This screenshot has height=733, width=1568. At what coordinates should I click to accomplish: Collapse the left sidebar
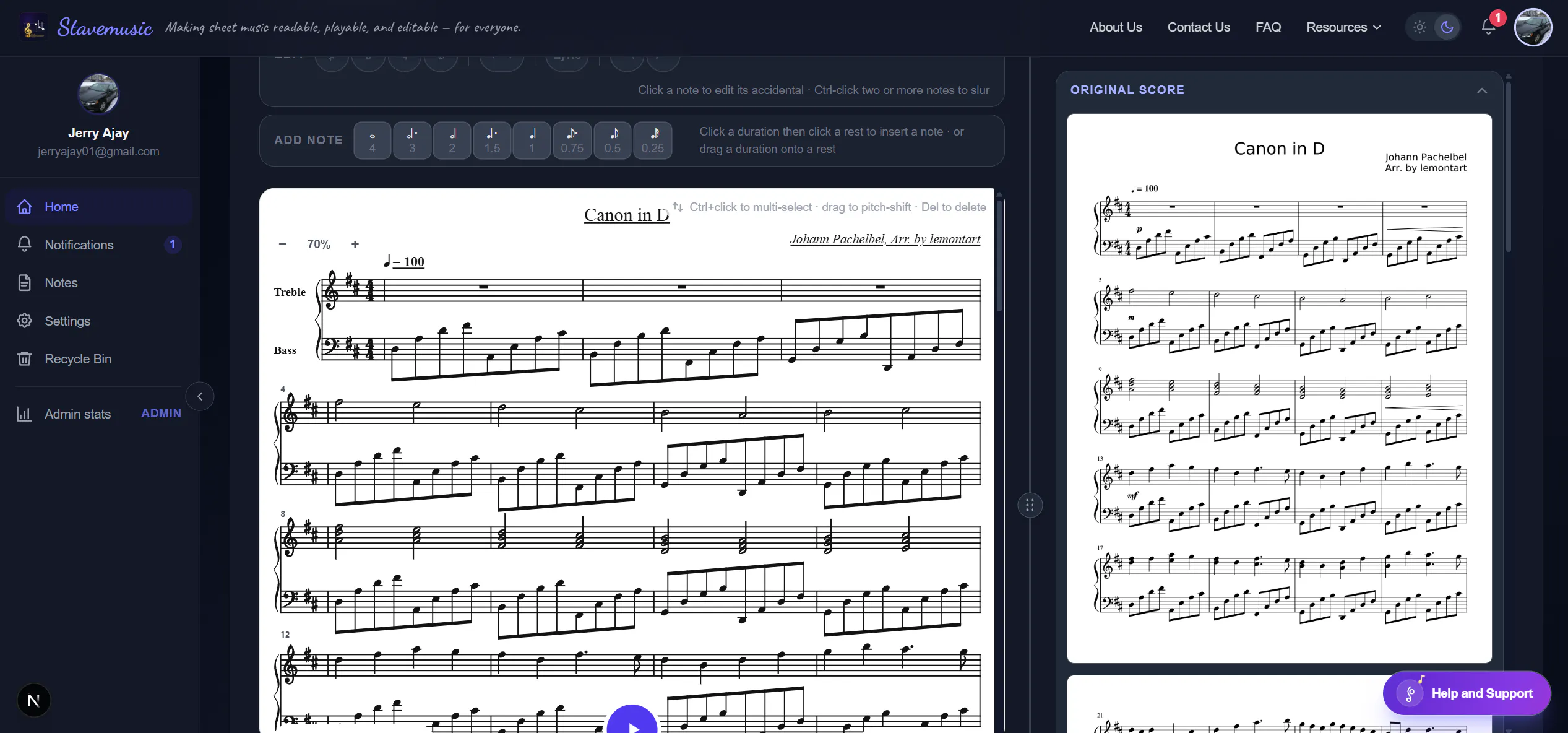(200, 396)
